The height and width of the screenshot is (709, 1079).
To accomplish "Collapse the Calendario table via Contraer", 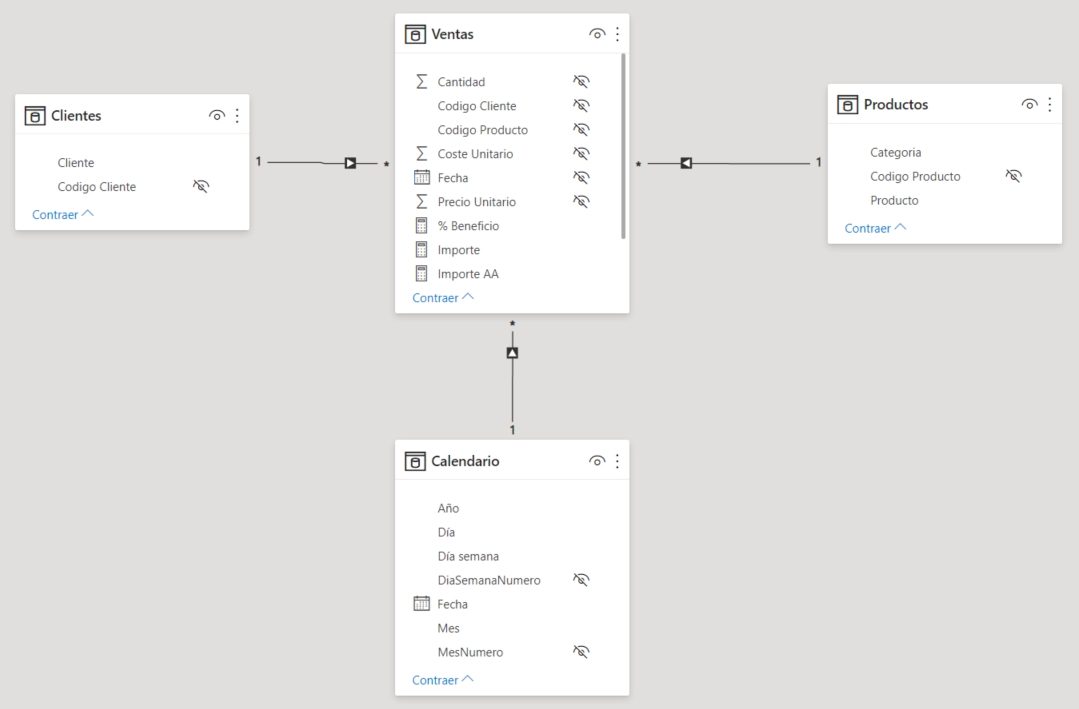I will coord(437,679).
